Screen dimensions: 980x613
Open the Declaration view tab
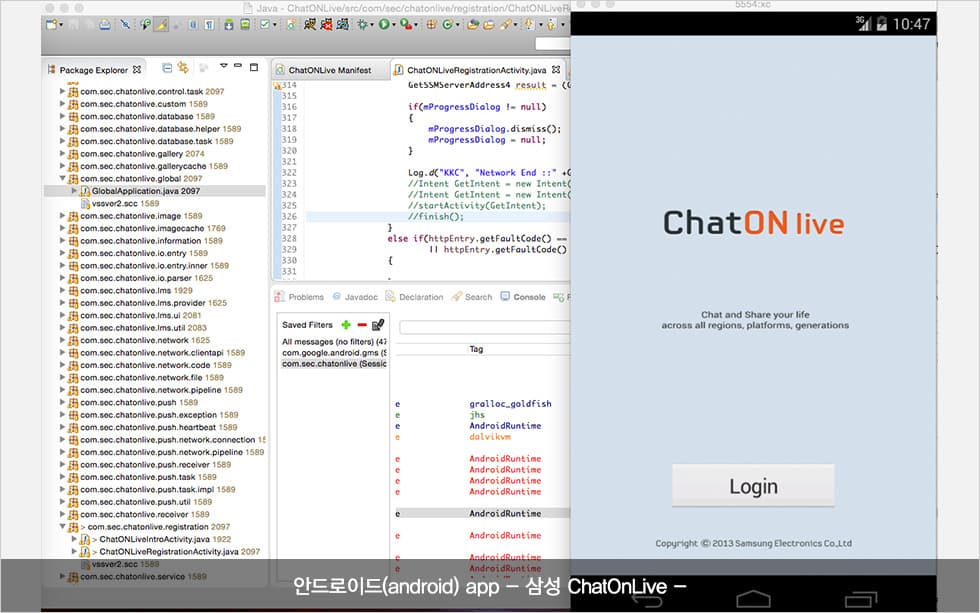coord(420,297)
